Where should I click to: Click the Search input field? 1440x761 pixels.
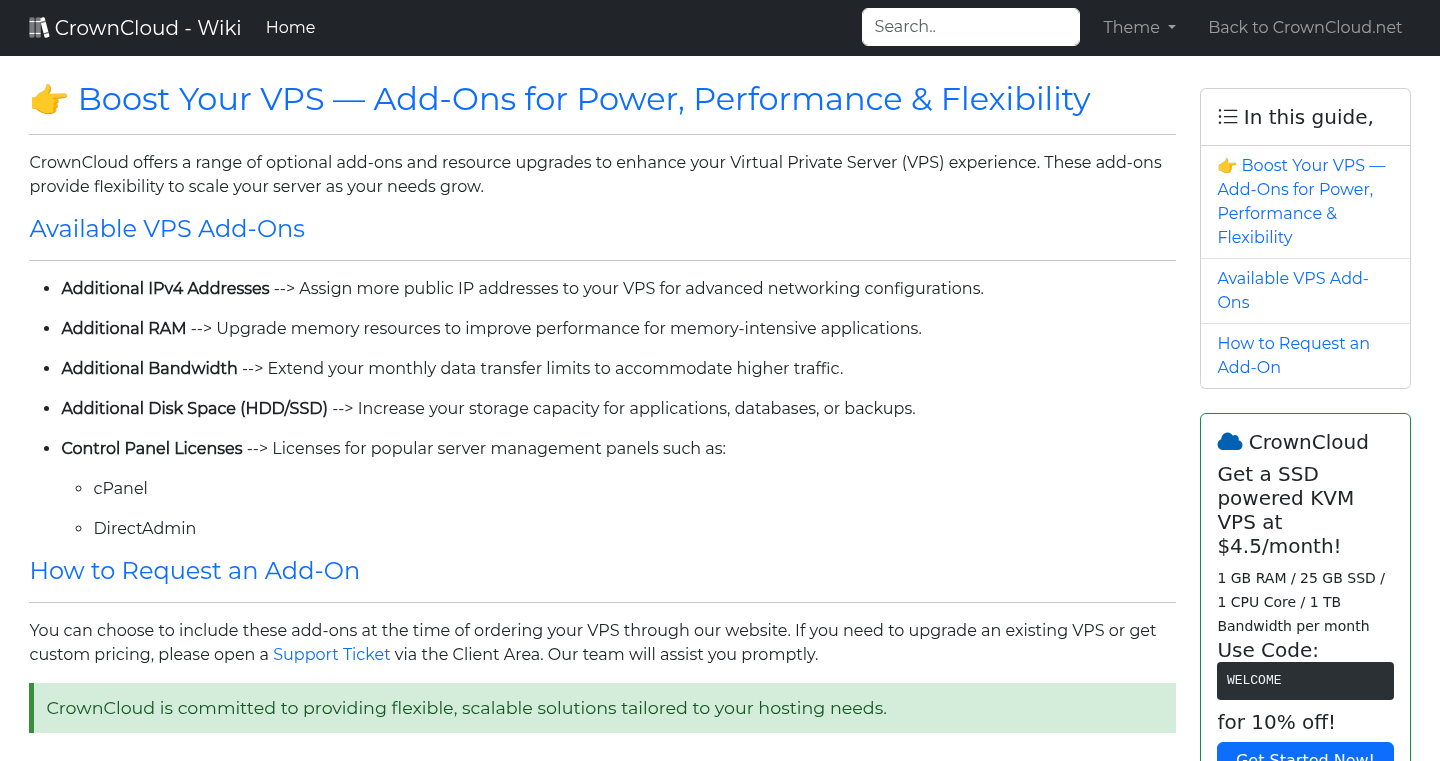point(969,26)
